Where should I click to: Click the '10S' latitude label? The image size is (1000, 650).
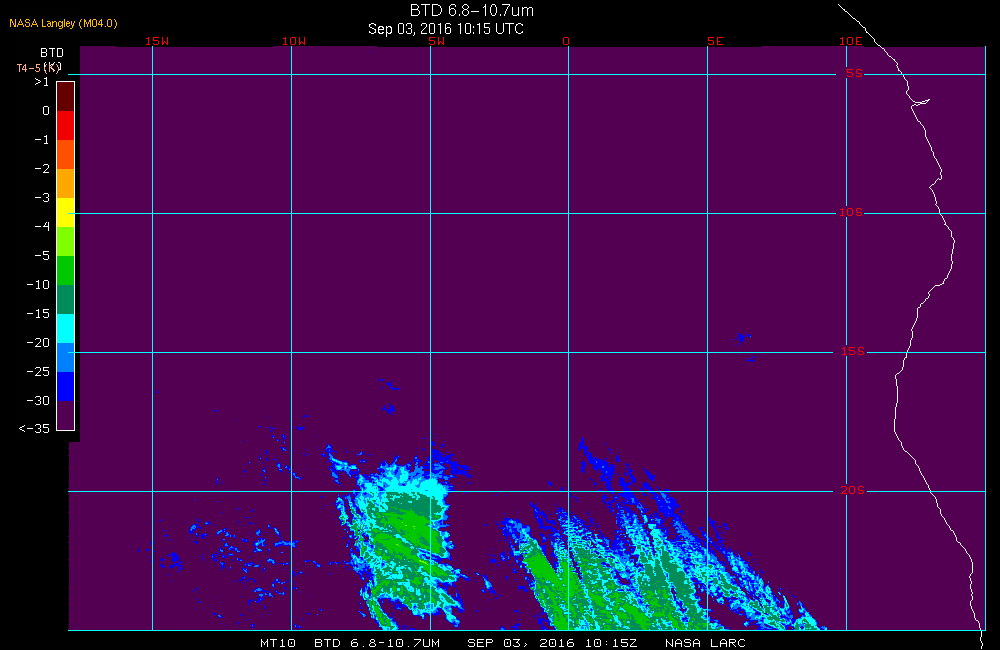[850, 212]
